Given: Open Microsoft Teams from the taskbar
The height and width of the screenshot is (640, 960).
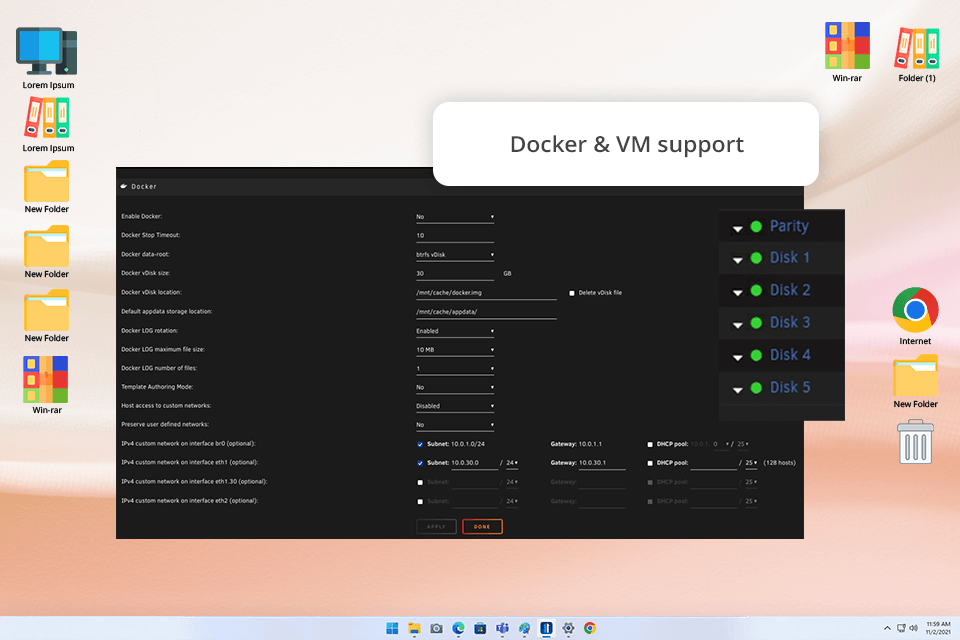Looking at the screenshot, I should point(503,628).
